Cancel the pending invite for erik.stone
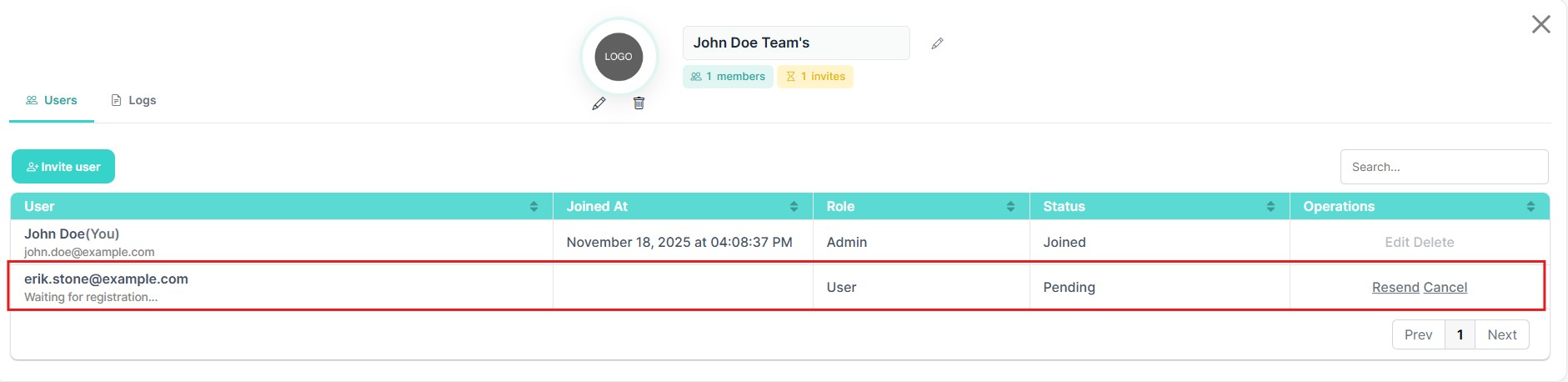 (1445, 287)
